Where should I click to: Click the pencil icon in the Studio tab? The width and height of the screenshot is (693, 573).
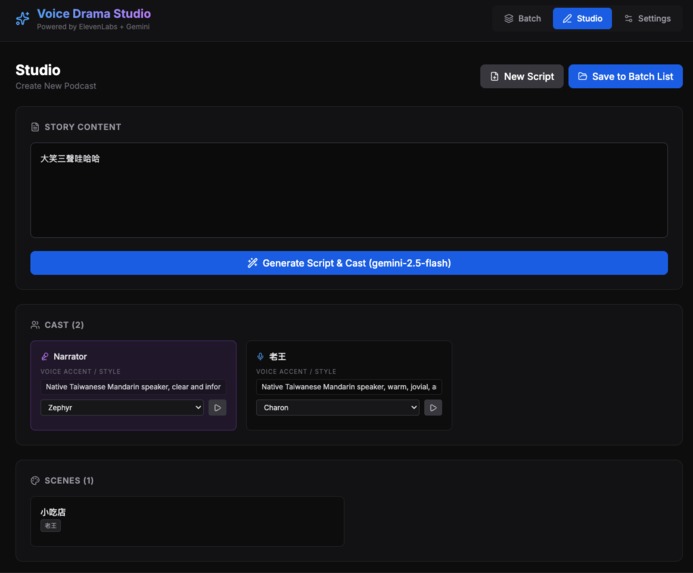(x=567, y=19)
